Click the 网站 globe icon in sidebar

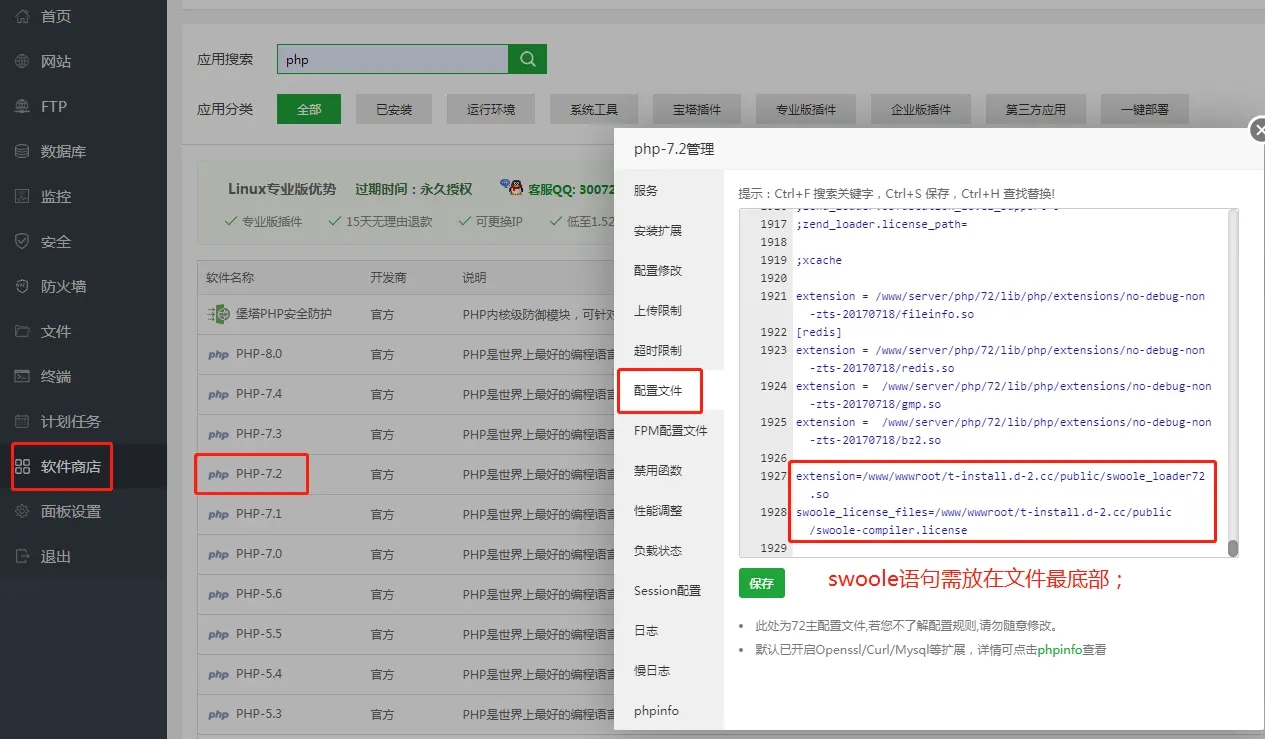22,61
